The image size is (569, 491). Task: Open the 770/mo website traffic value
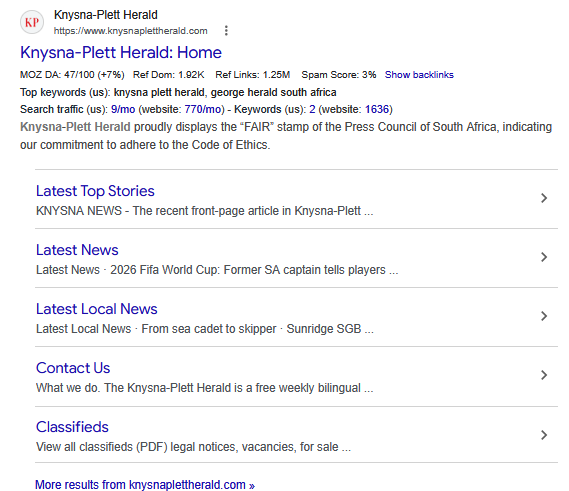[x=202, y=109]
